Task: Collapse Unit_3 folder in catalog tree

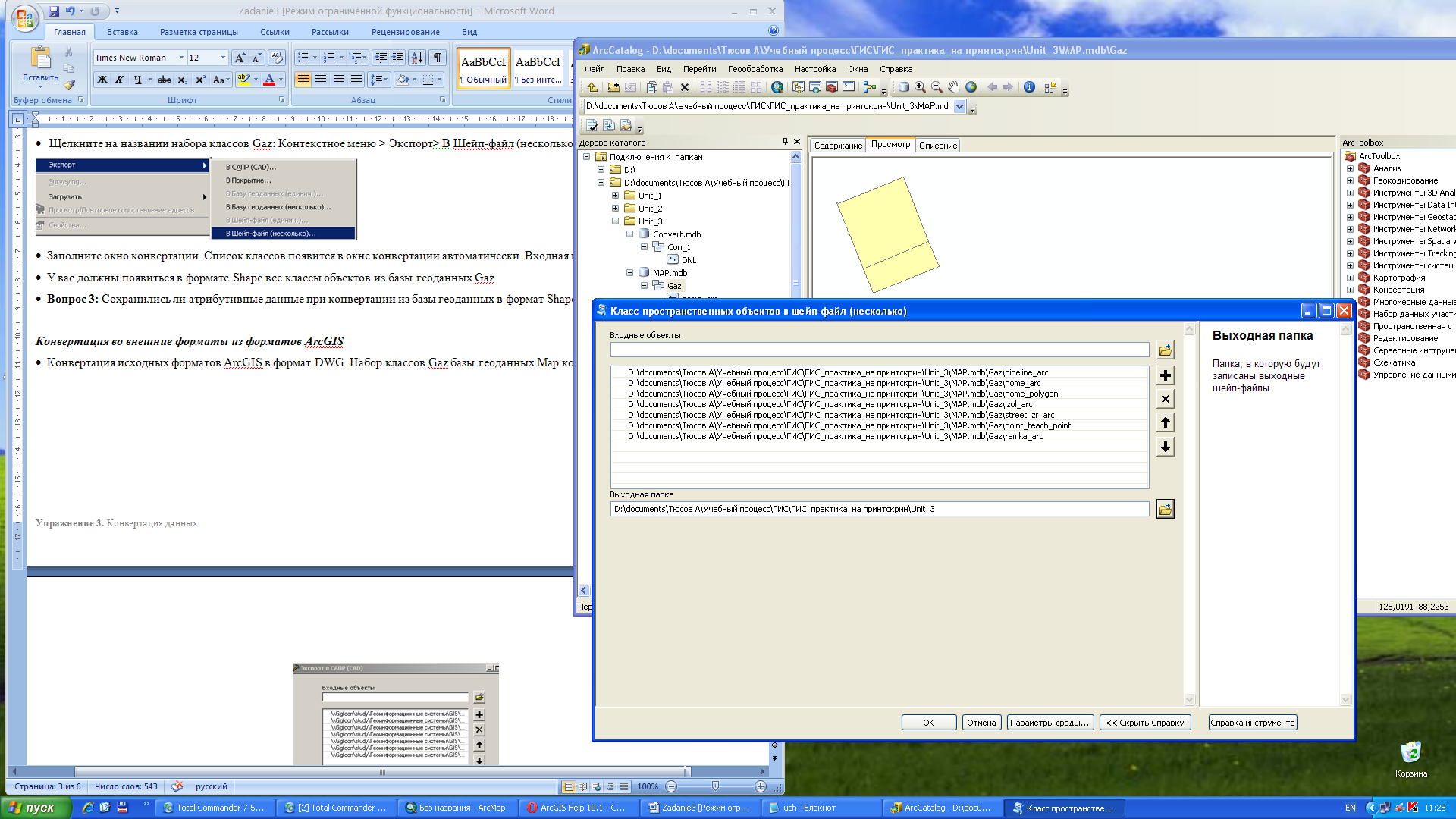Action: [x=616, y=221]
